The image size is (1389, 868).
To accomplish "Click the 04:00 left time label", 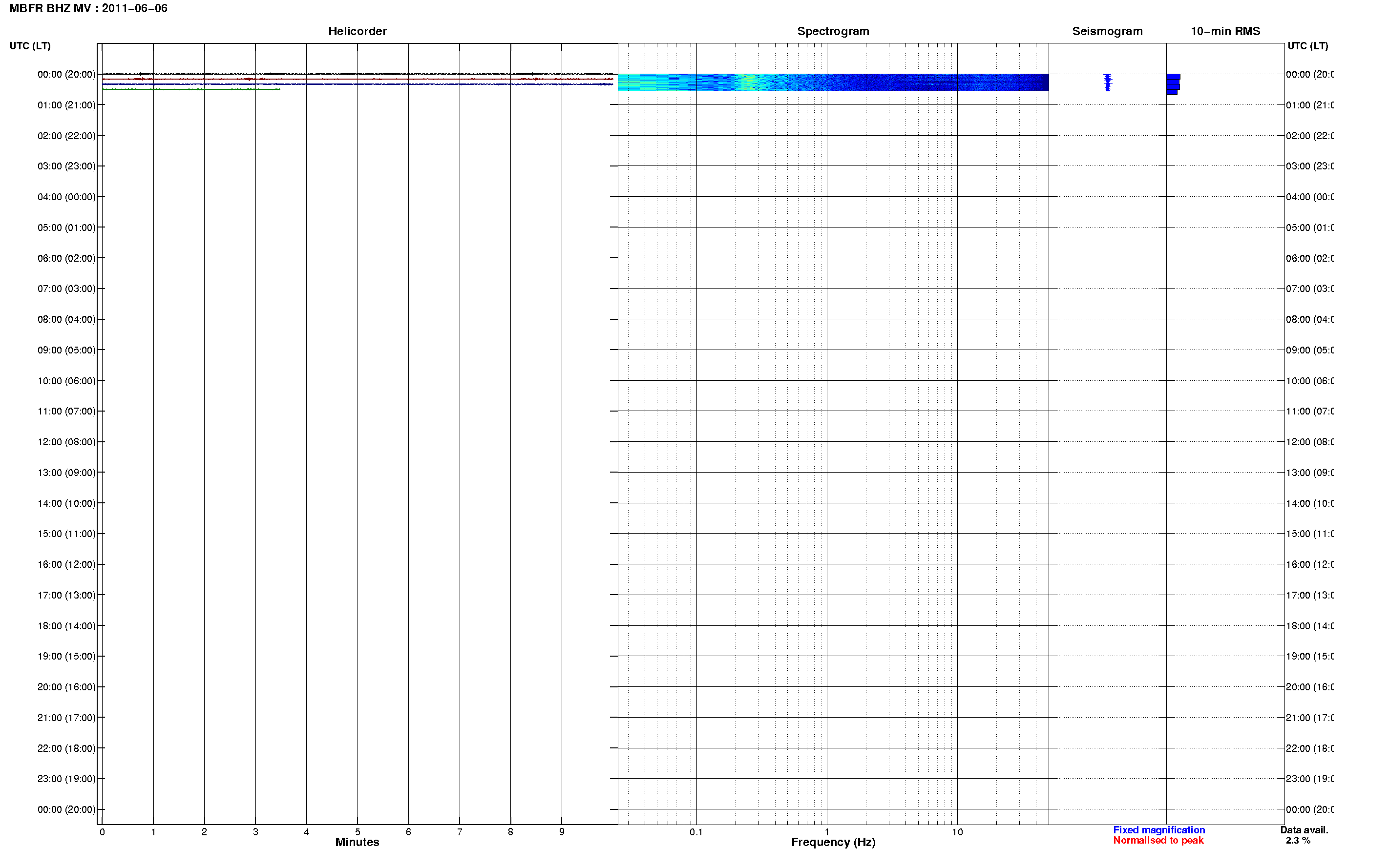I will click(66, 197).
